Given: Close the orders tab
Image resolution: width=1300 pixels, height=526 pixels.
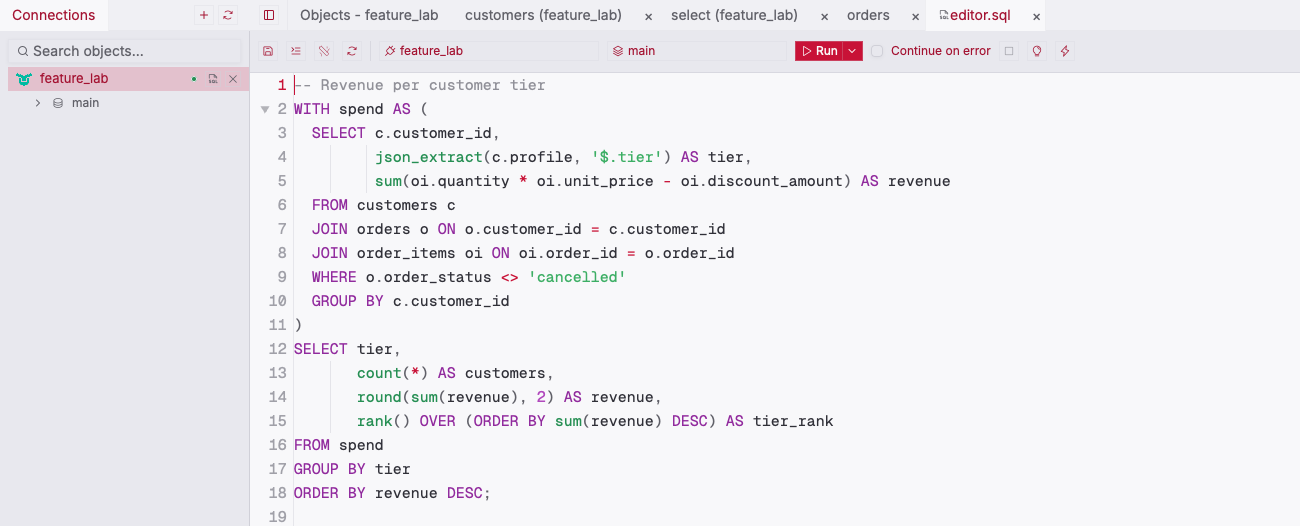Looking at the screenshot, I should pyautogui.click(x=915, y=17).
